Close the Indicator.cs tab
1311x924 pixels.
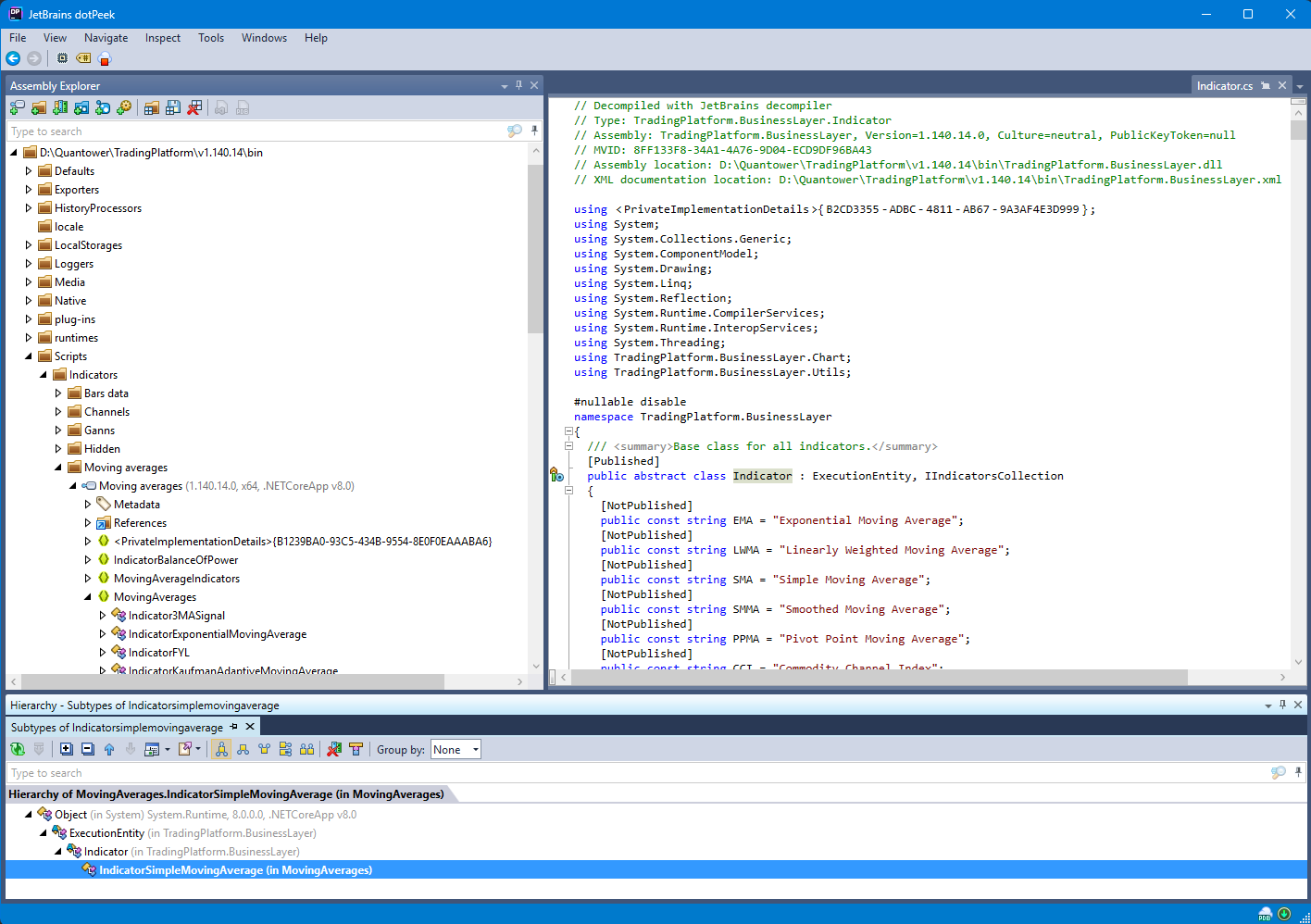(x=1282, y=85)
